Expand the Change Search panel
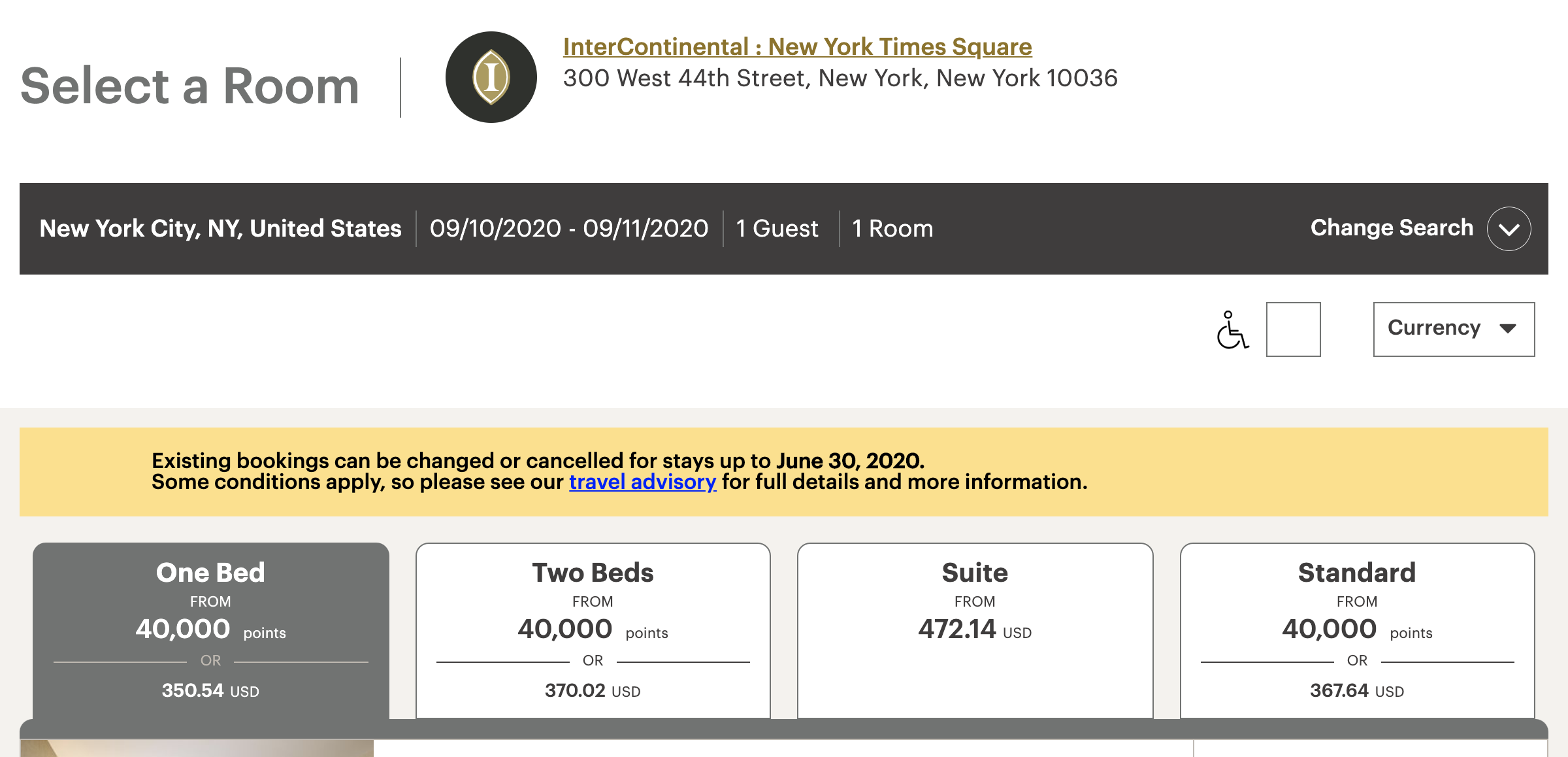Image resolution: width=1568 pixels, height=757 pixels. [x=1420, y=228]
